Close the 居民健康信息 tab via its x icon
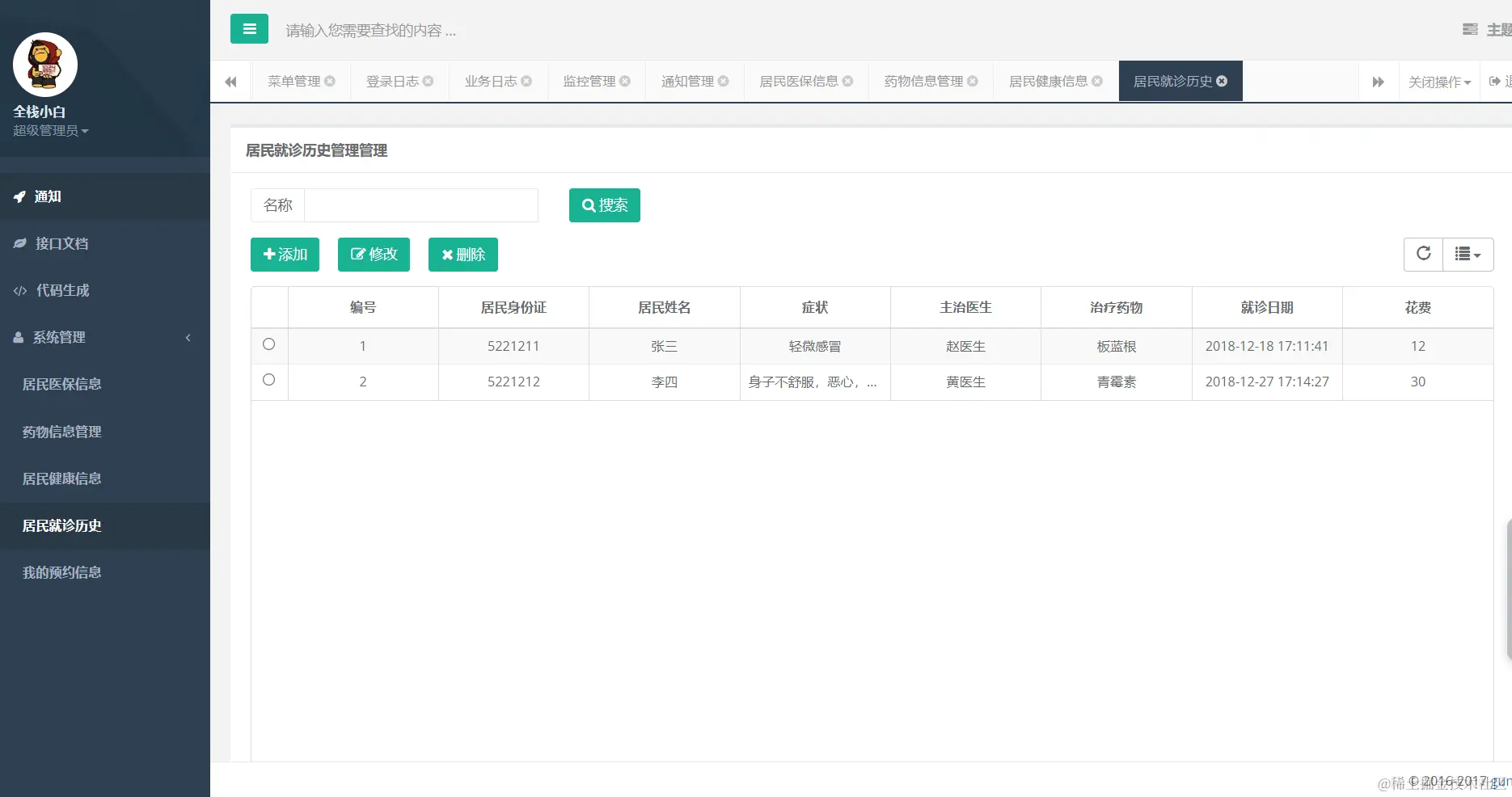The image size is (1512, 797). (x=1097, y=81)
